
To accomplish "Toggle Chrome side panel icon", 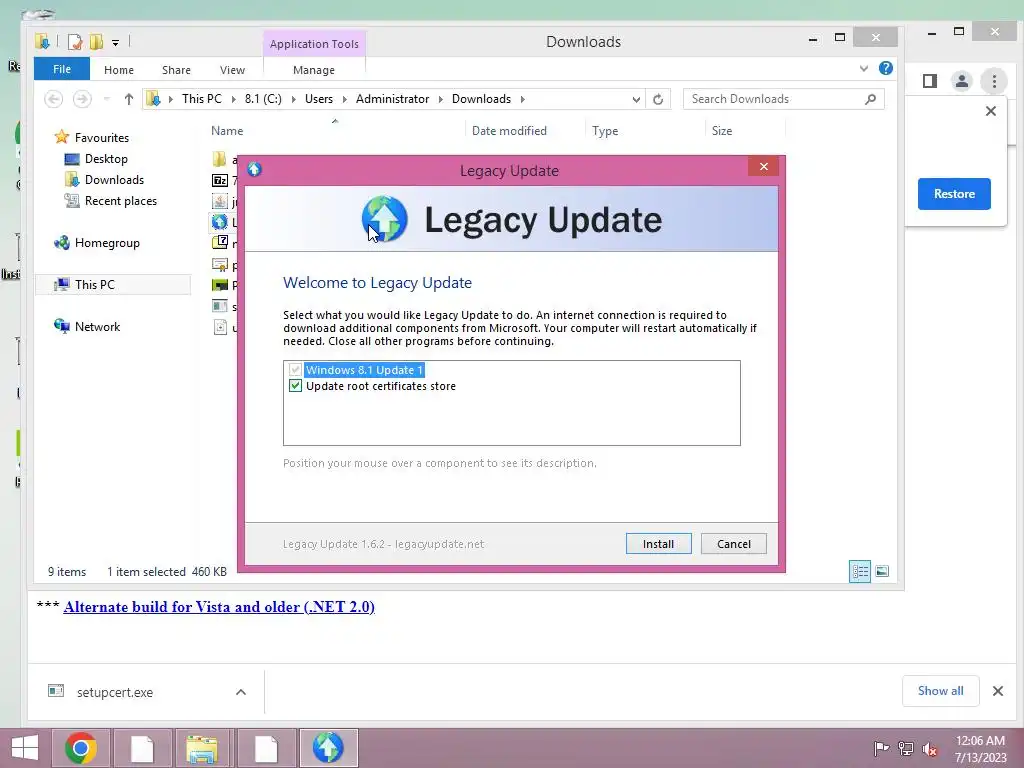I will coord(930,81).
